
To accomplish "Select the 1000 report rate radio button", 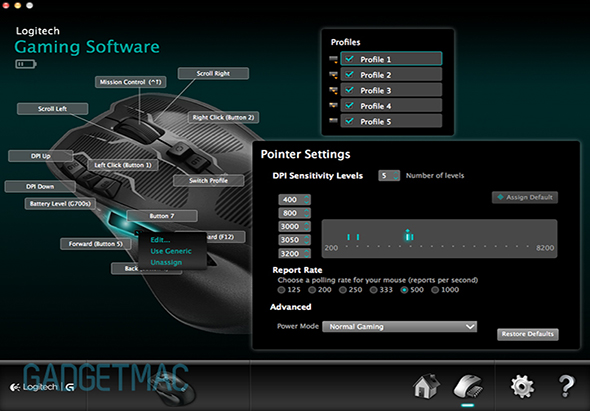I will pyautogui.click(x=435, y=290).
